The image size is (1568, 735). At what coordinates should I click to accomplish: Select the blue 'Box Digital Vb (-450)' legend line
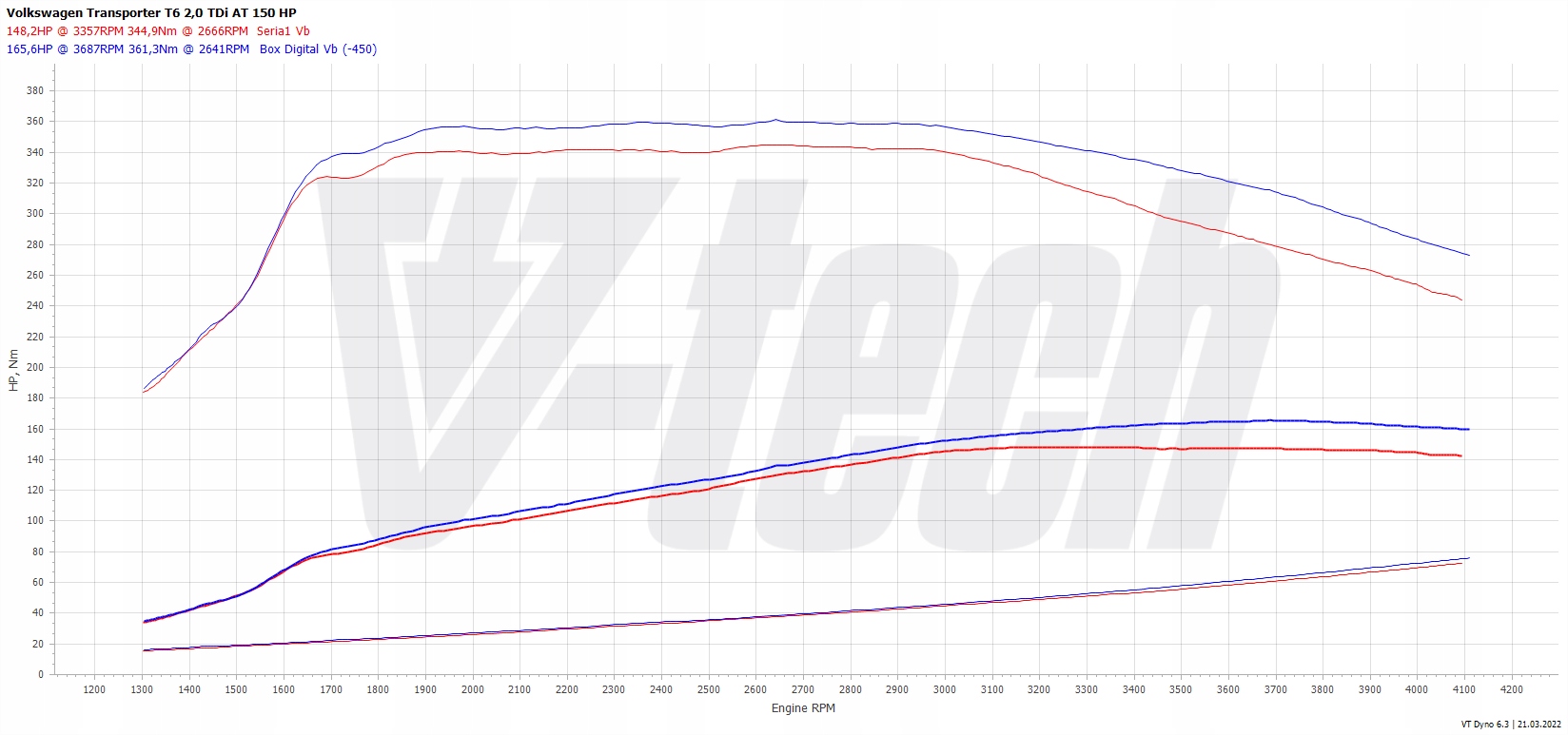coord(191,49)
